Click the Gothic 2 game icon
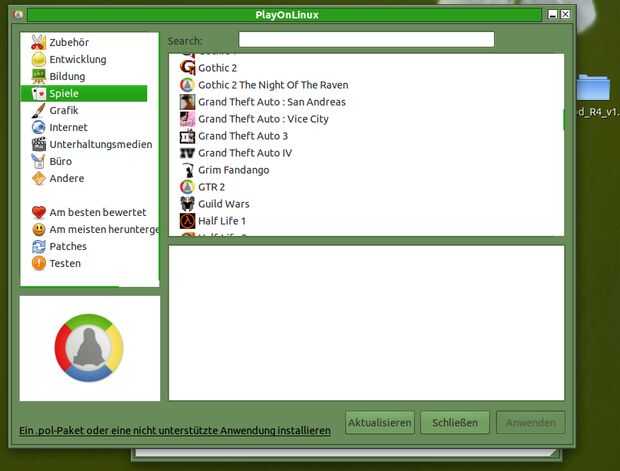 (187, 68)
